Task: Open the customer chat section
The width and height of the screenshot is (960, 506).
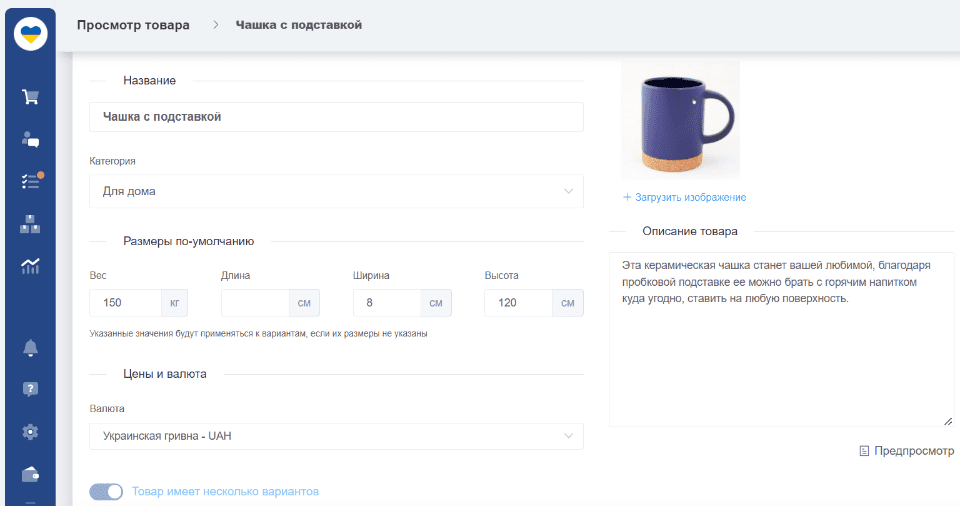Action: tap(30, 139)
